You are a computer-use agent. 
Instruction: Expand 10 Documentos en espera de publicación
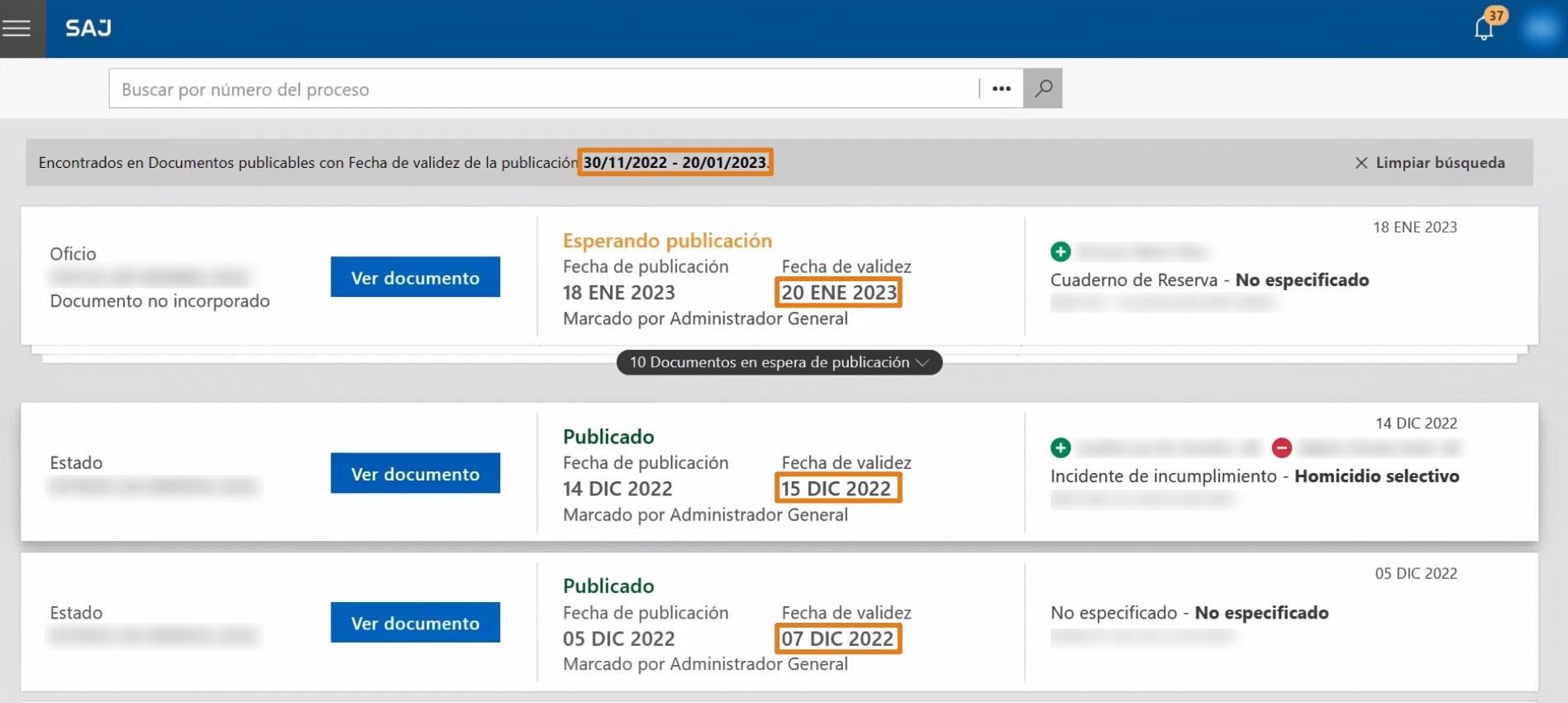(779, 362)
